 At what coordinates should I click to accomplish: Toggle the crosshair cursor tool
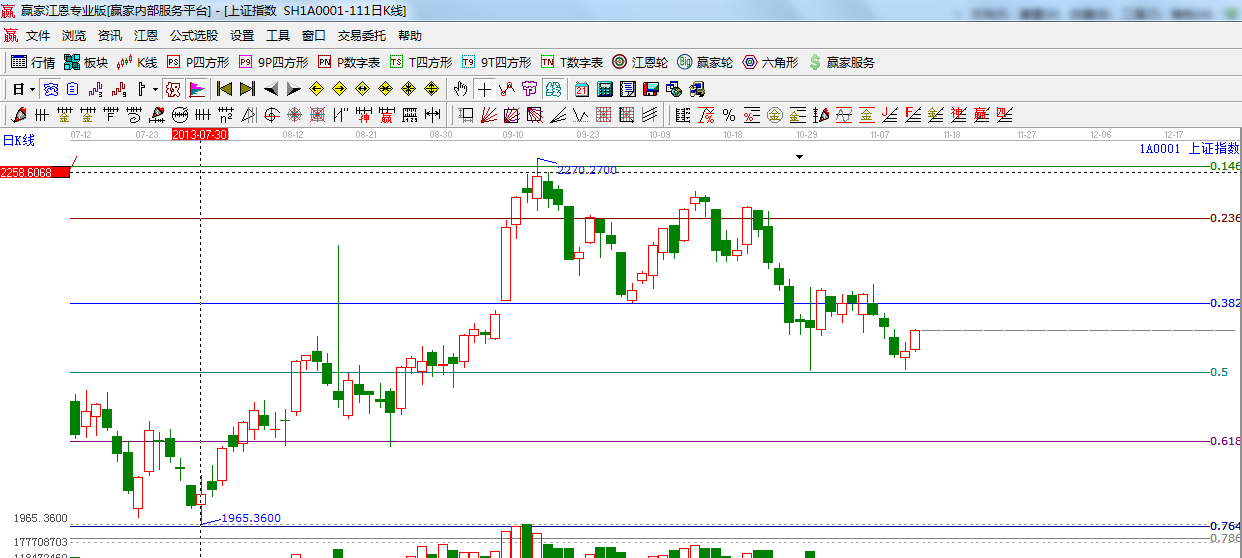click(484, 89)
